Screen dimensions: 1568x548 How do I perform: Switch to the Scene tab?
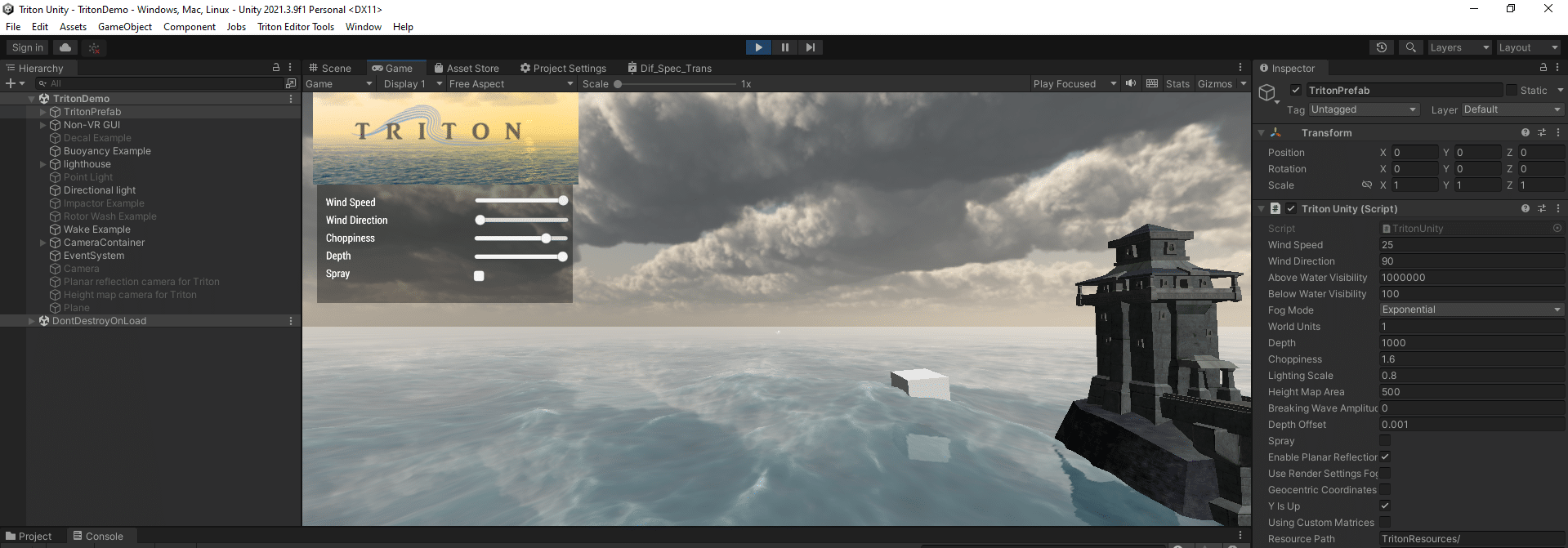pyautogui.click(x=330, y=68)
